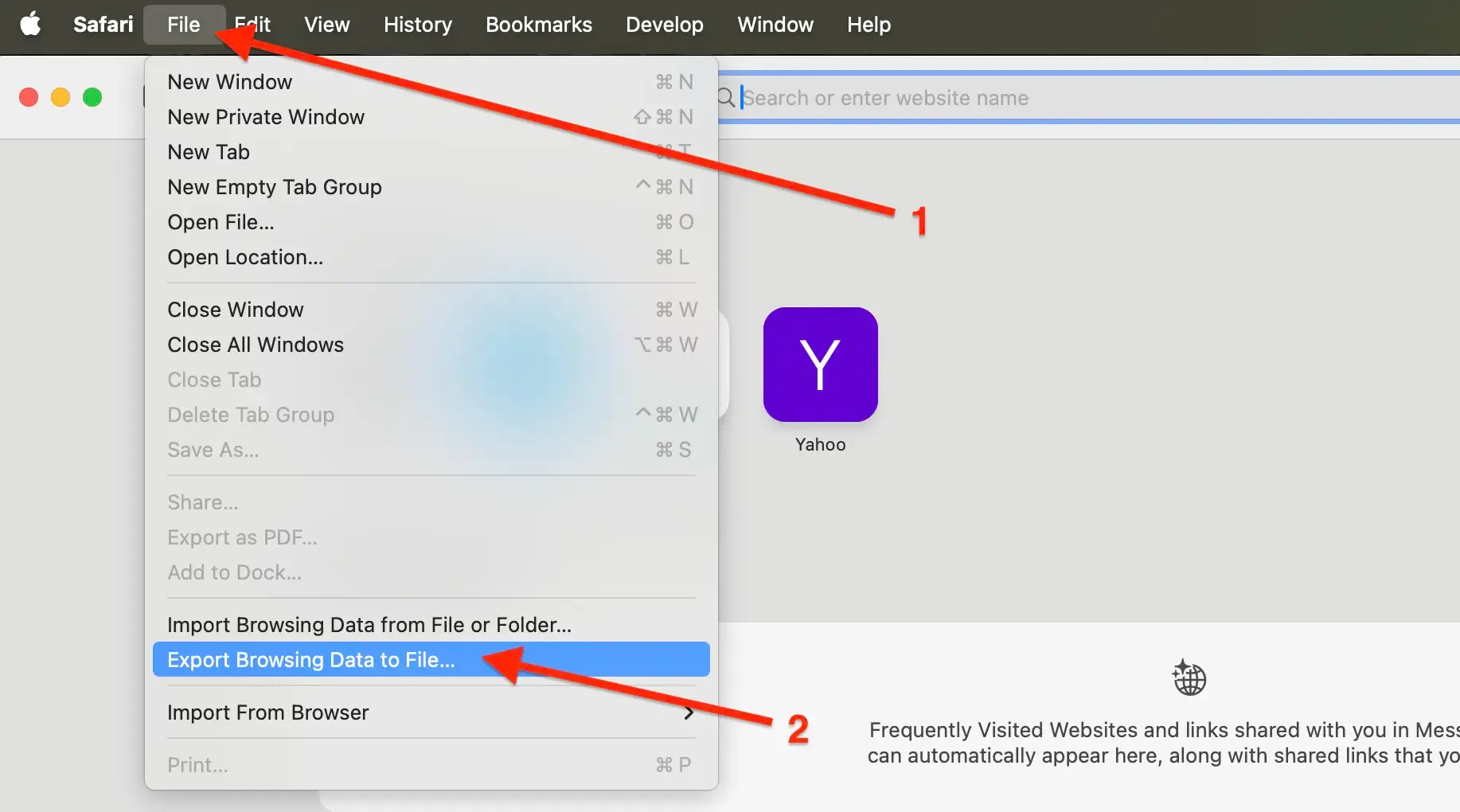Open the Apple menu
Image resolution: width=1460 pixels, height=812 pixels.
pos(30,24)
